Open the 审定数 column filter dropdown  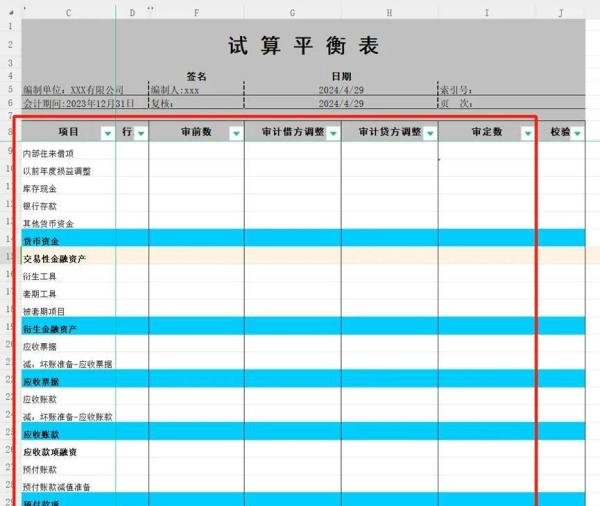point(528,133)
